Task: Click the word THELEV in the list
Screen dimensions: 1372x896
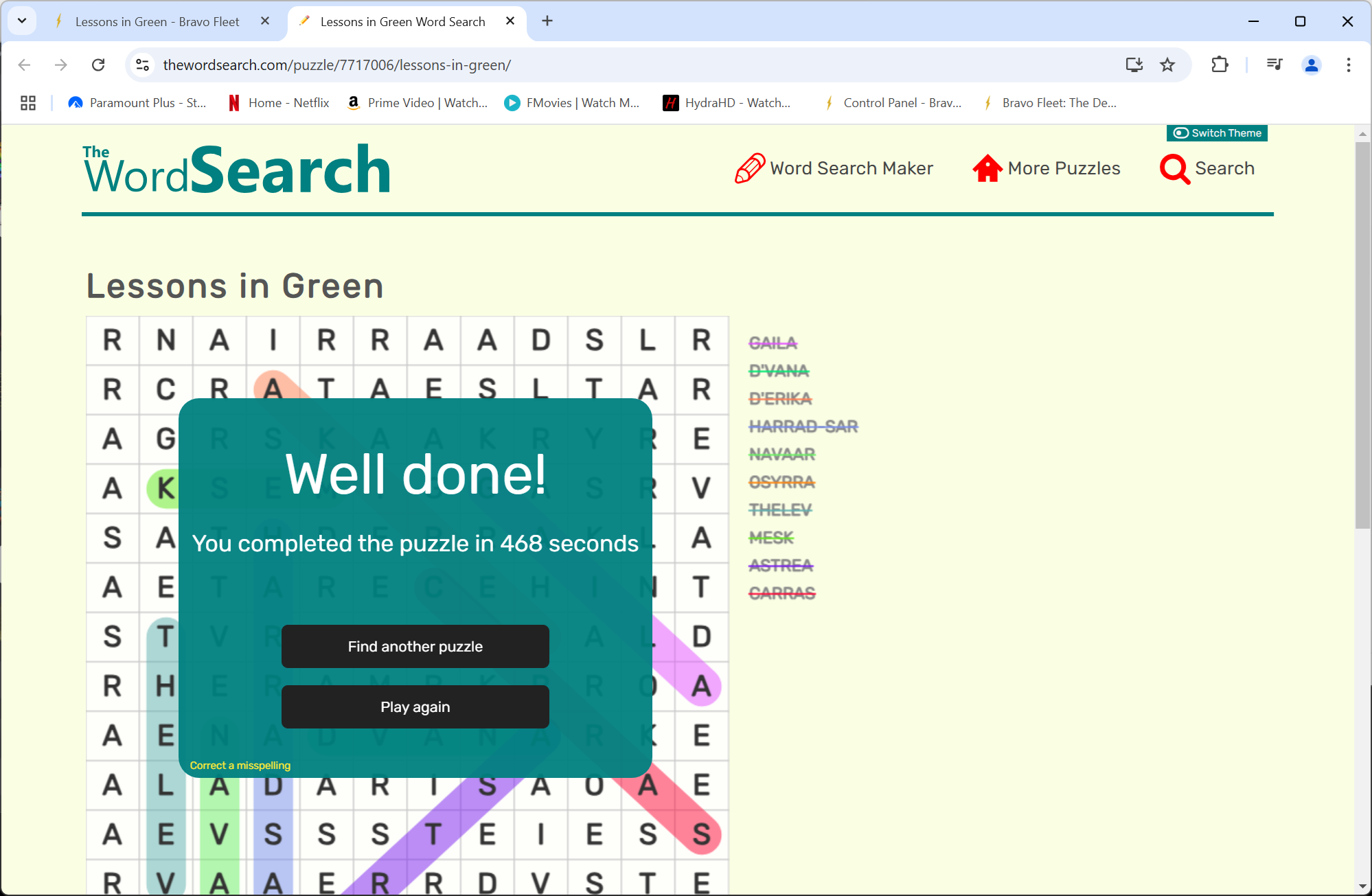Action: (780, 509)
